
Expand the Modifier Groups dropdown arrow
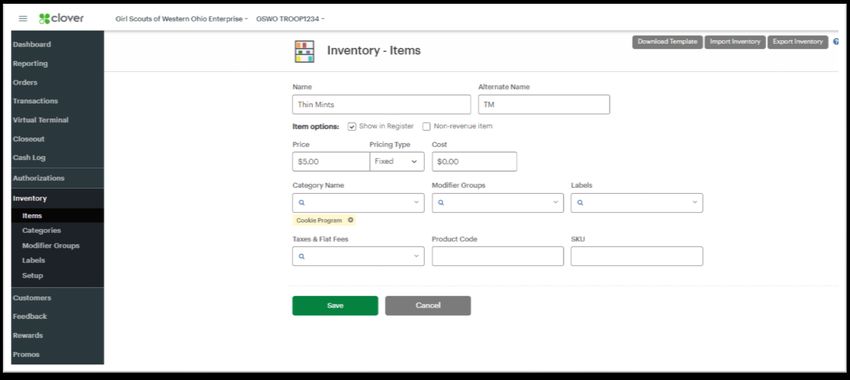(555, 203)
